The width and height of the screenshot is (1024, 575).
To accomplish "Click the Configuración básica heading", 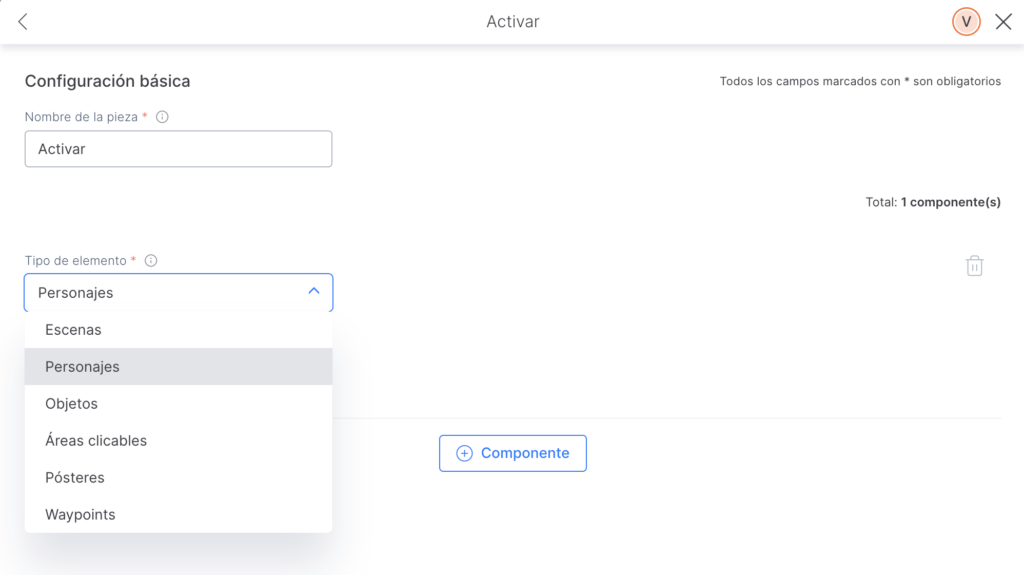I will pos(108,81).
